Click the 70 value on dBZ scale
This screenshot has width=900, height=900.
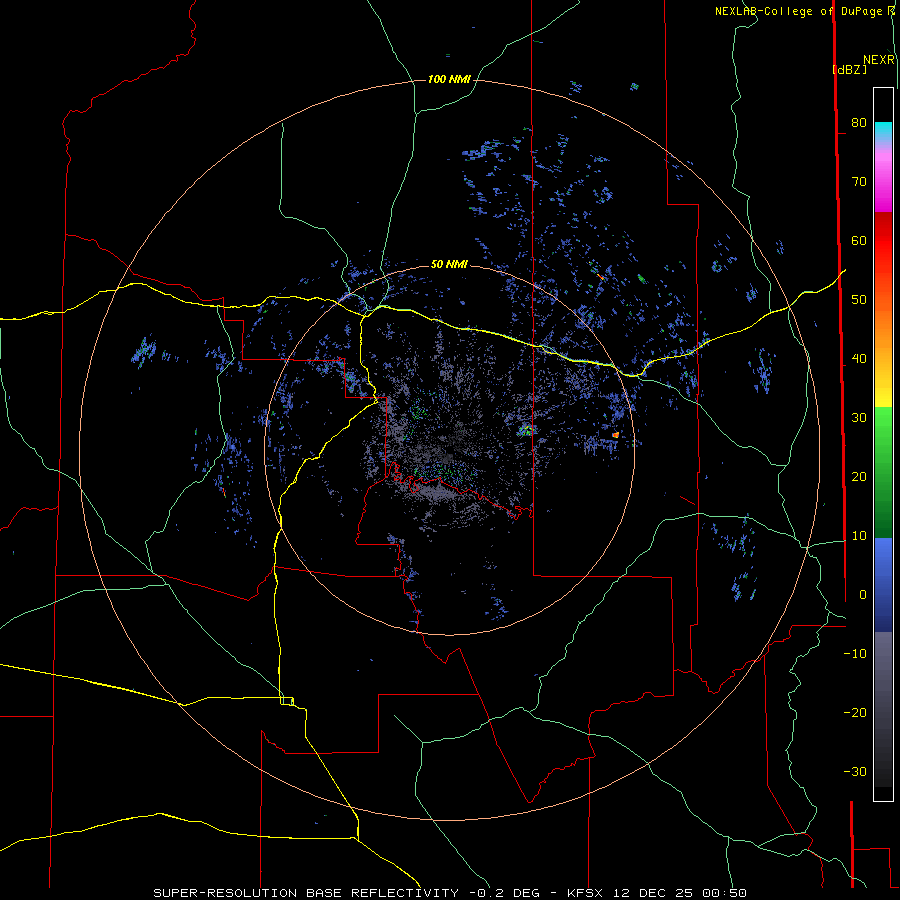(859, 181)
